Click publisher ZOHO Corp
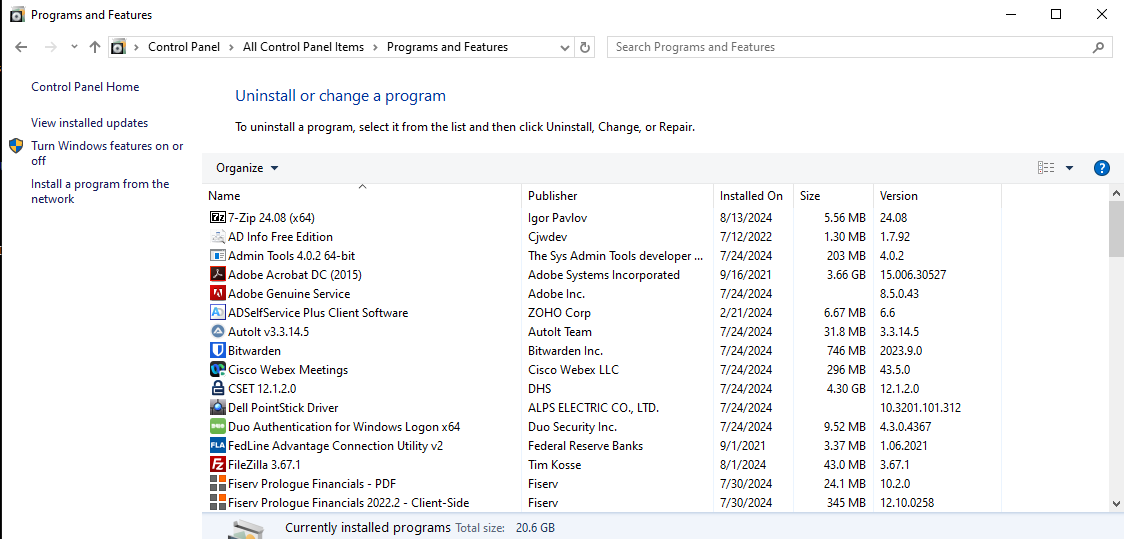 [559, 313]
